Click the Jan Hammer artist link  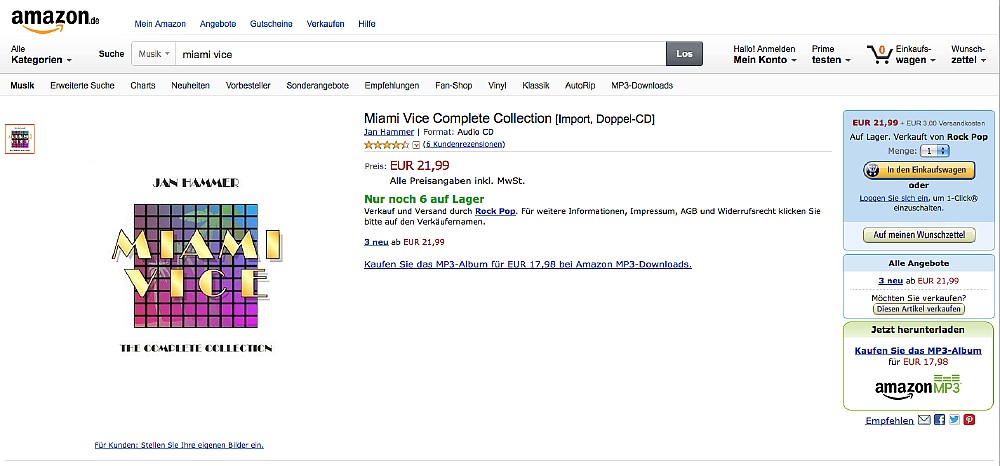click(389, 132)
